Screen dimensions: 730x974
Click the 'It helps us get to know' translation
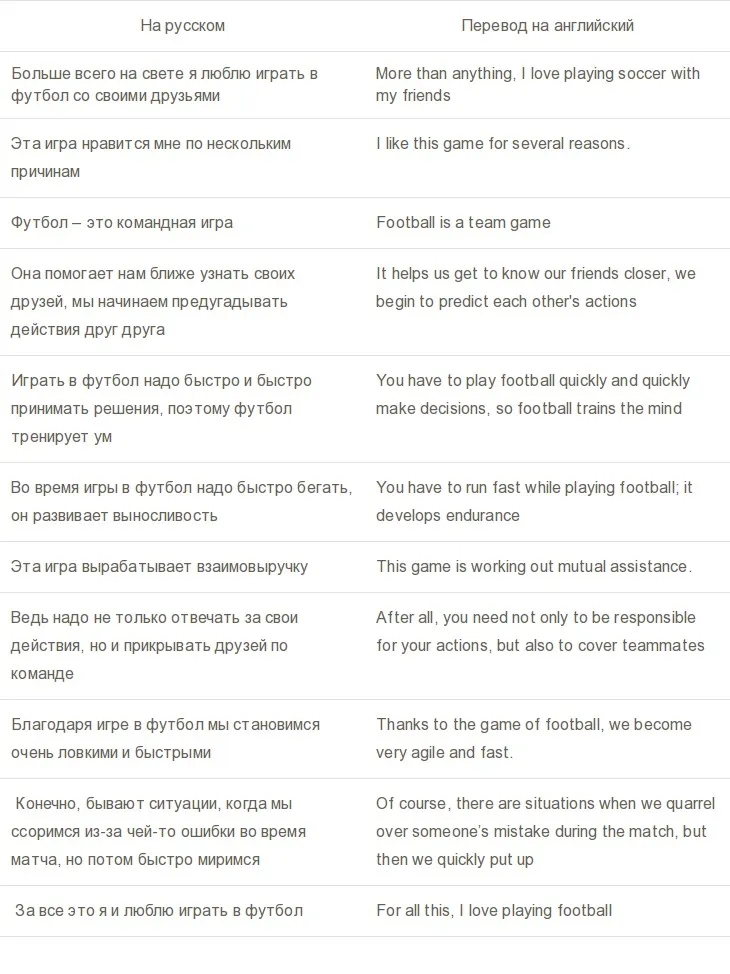[536, 288]
